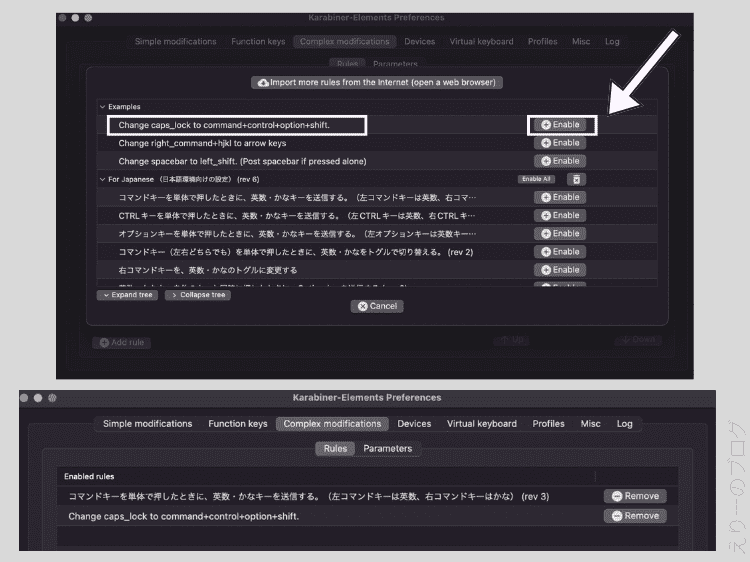Screen dimensions: 750x562
Task: Enable the 右コマンドキー toggle rule
Action: (560, 270)
